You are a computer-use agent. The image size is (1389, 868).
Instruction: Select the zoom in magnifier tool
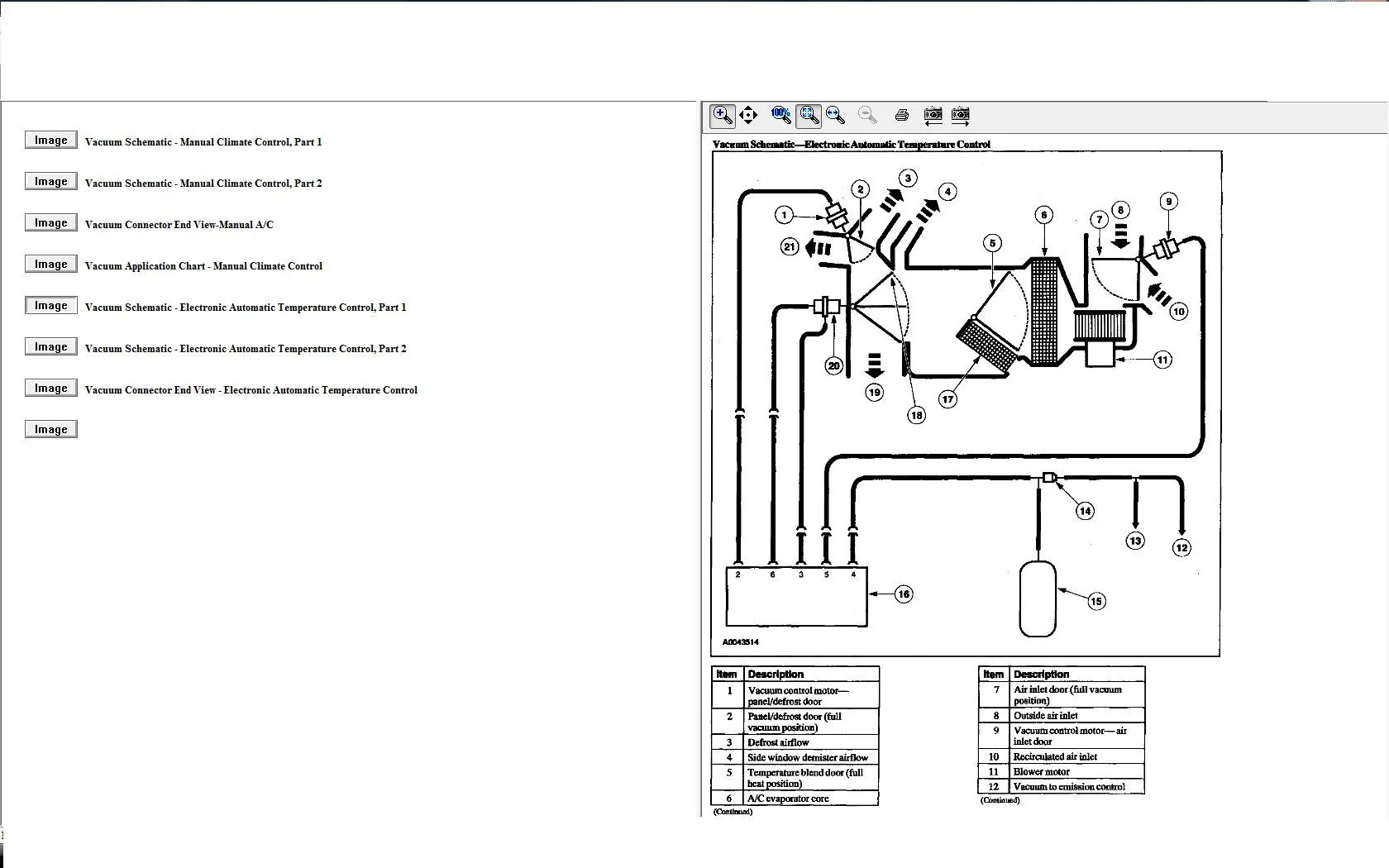coord(723,116)
